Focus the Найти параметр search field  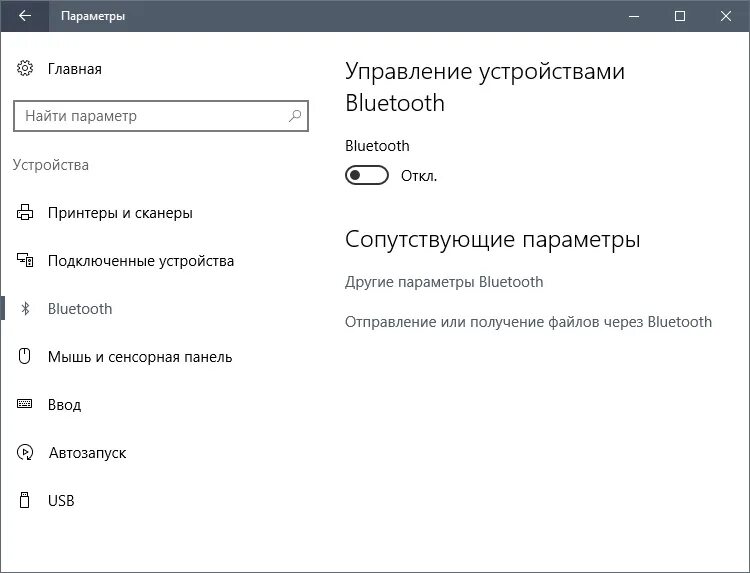point(161,116)
